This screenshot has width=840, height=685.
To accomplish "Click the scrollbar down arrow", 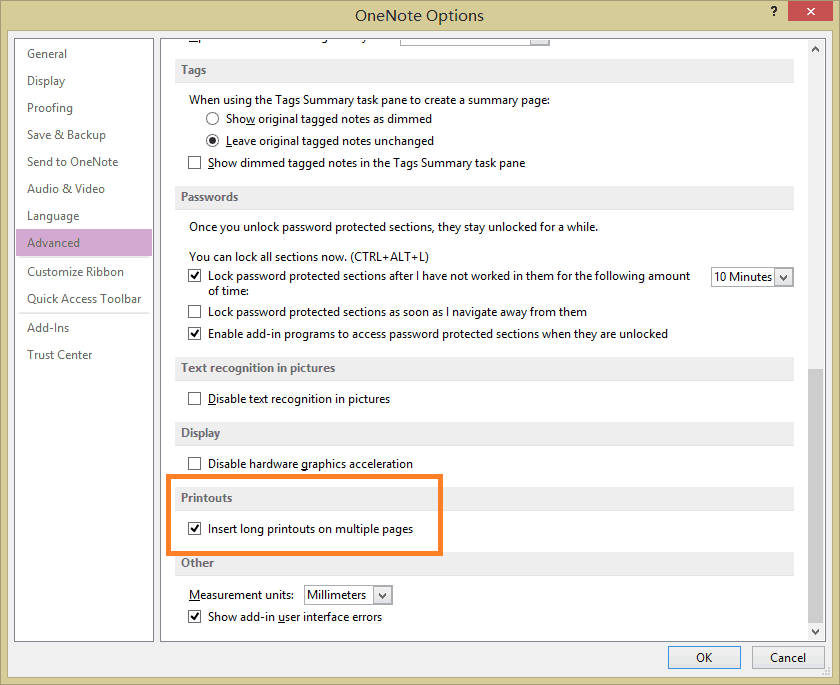I will (815, 631).
